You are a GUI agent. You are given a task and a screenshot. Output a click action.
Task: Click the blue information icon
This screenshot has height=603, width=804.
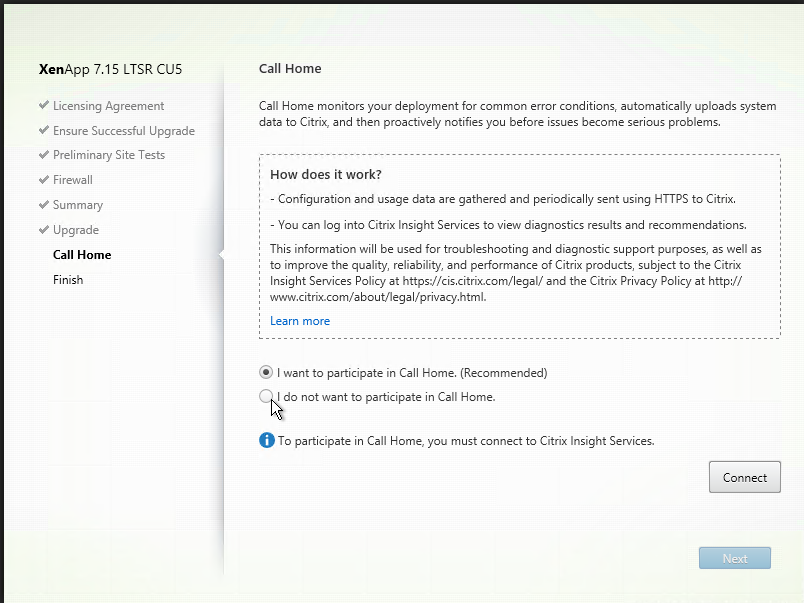click(267, 440)
